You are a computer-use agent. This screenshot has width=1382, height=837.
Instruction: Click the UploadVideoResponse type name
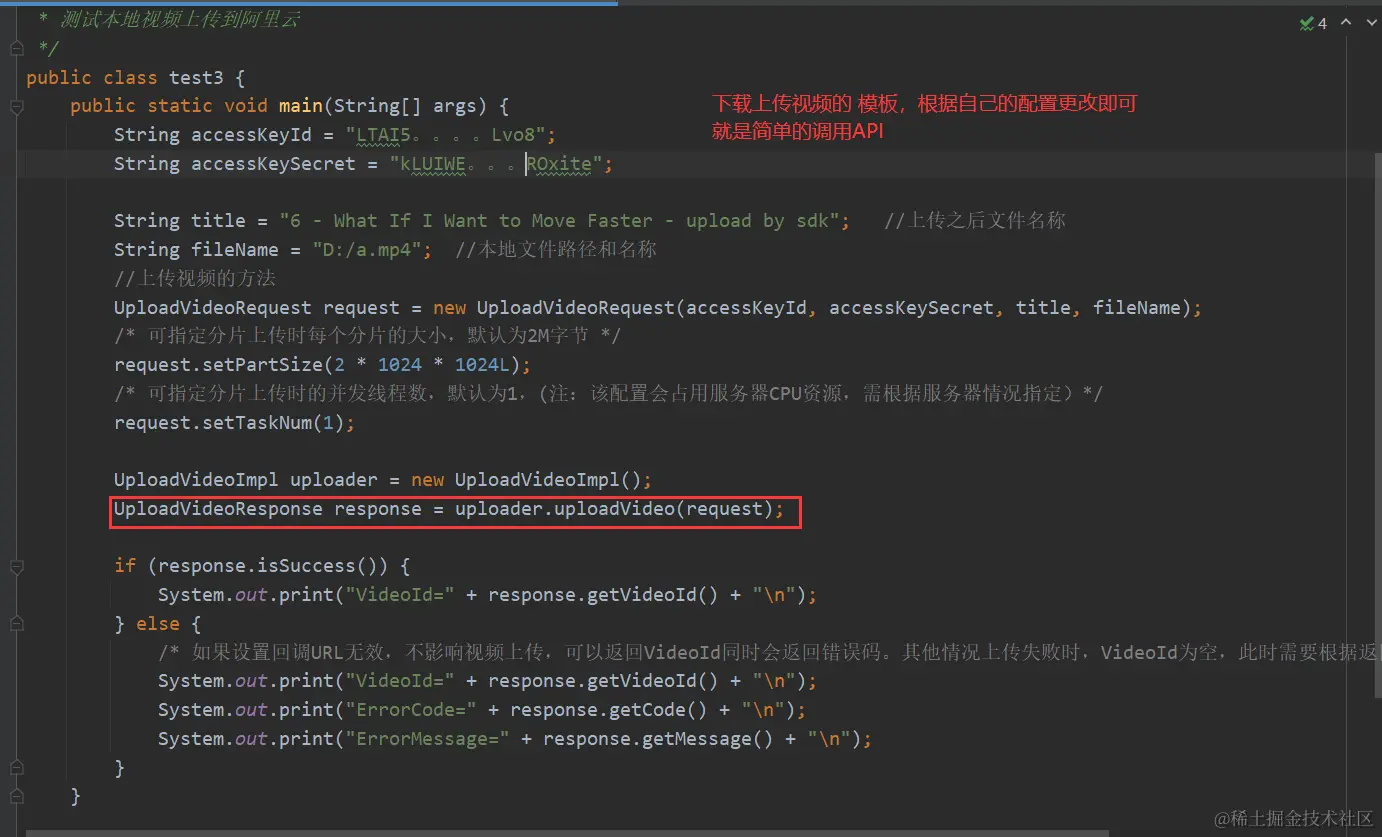click(x=218, y=509)
